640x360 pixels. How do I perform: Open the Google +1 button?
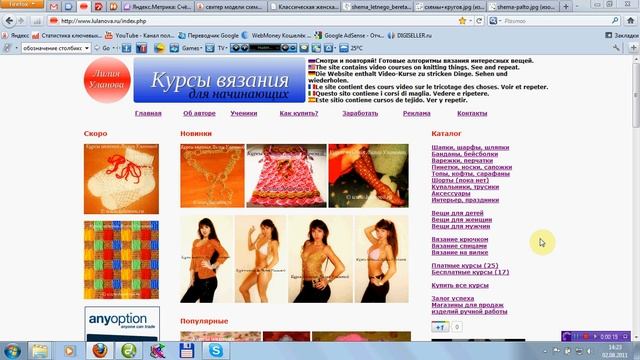(x=440, y=327)
